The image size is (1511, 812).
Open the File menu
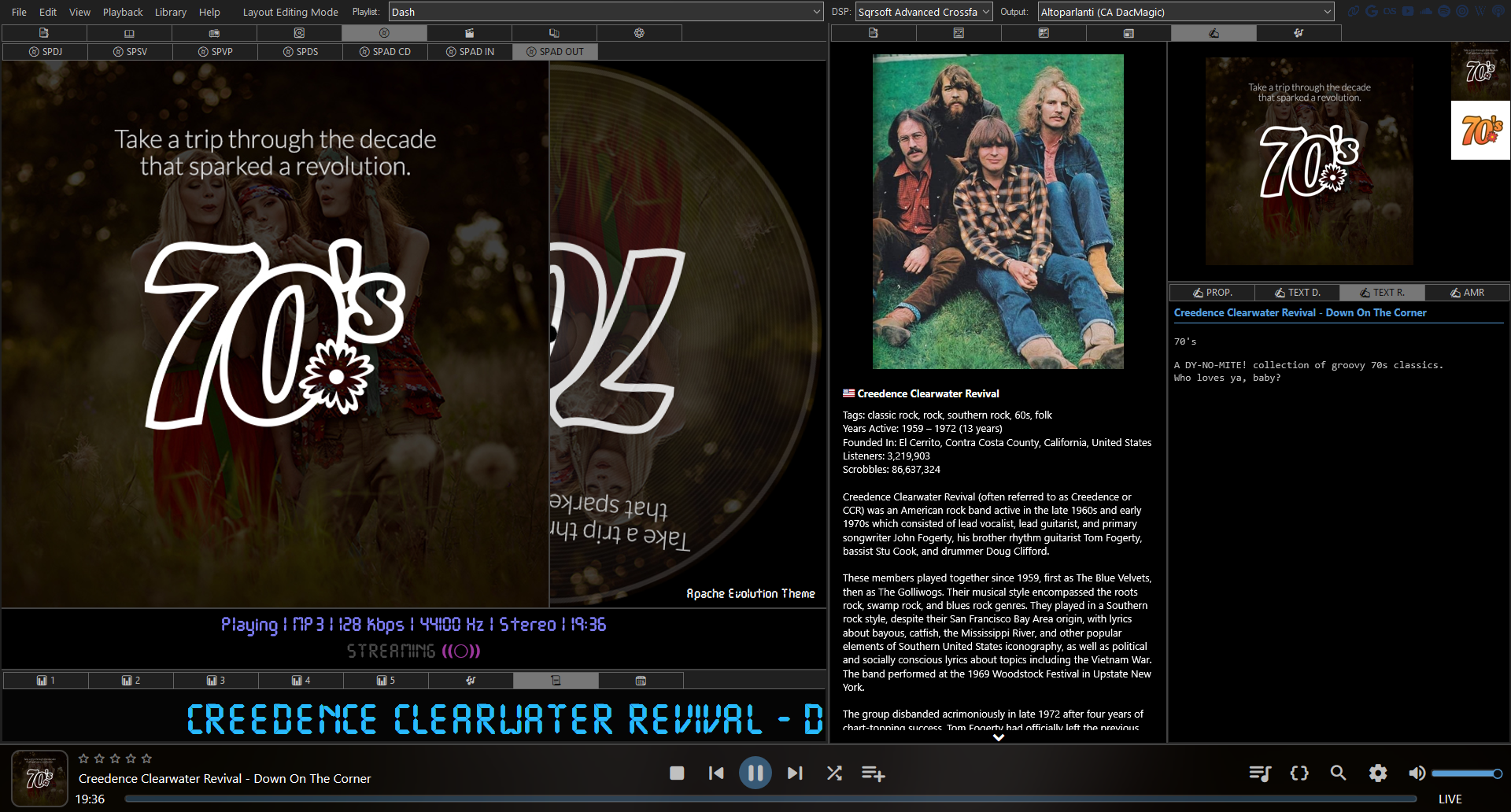[x=19, y=12]
